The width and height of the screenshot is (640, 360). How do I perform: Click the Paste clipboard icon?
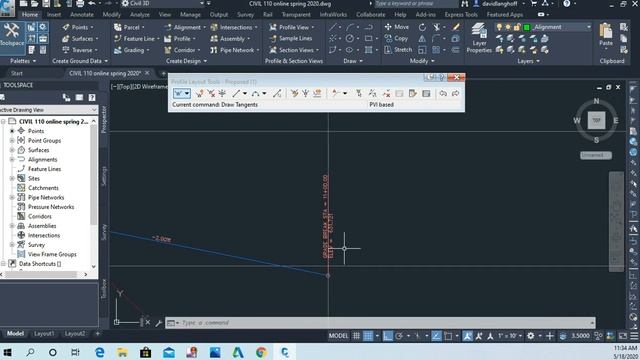(x=606, y=35)
